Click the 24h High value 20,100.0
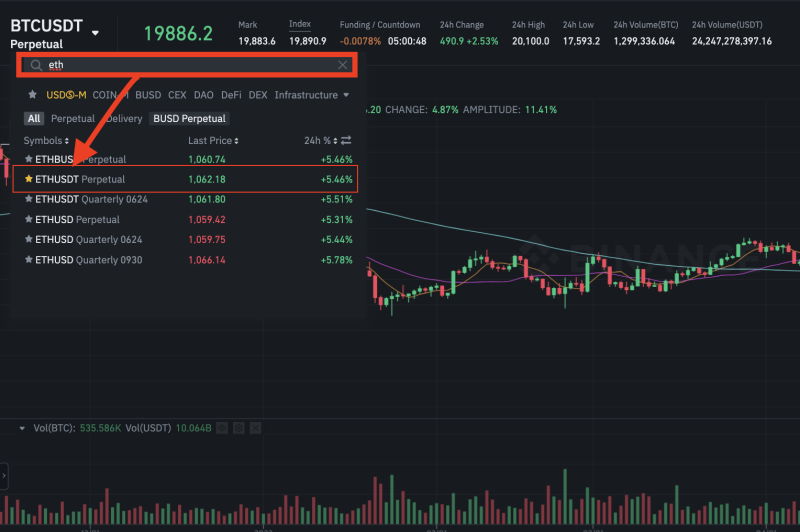 coord(531,41)
